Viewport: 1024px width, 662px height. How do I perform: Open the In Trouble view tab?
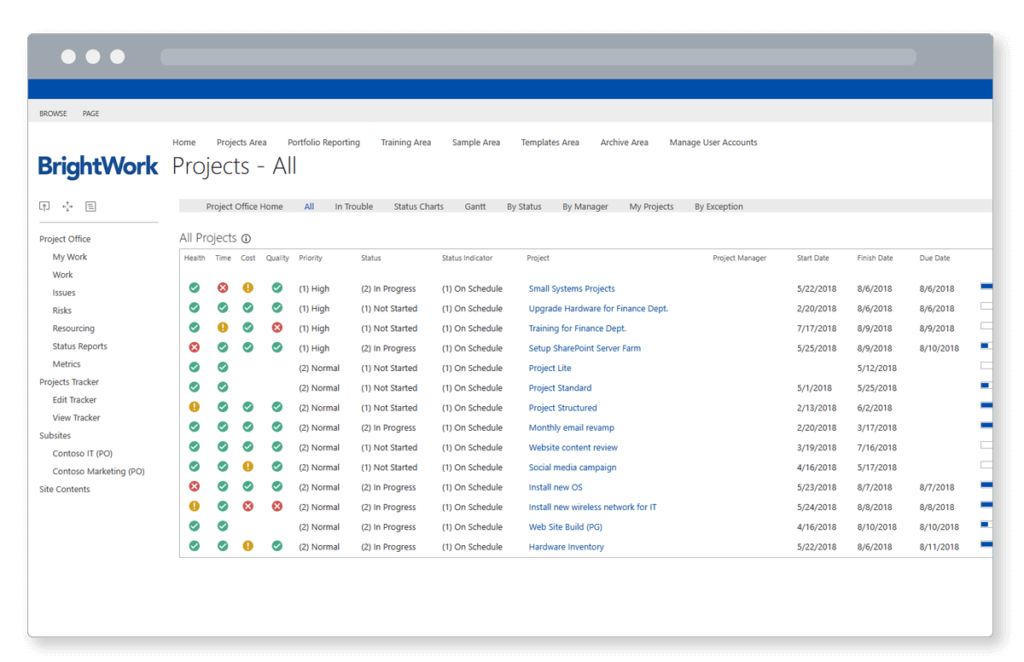click(354, 206)
